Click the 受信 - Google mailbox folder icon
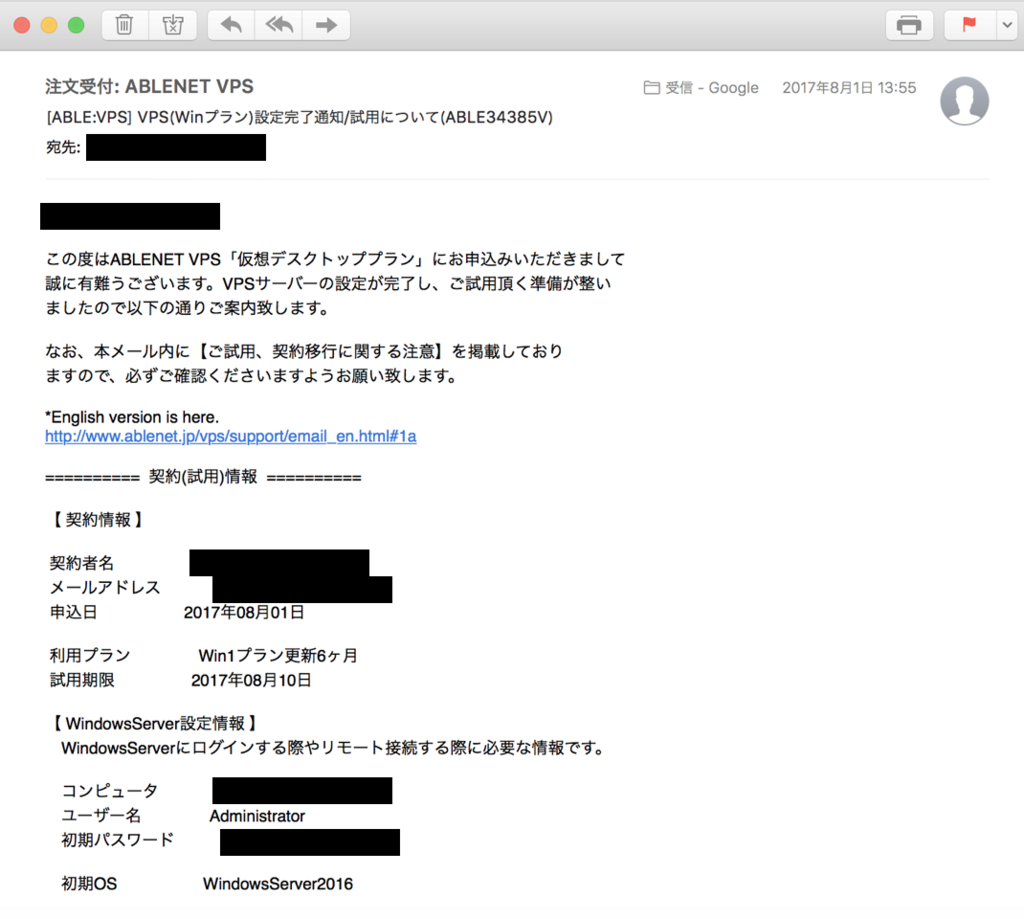 point(651,88)
